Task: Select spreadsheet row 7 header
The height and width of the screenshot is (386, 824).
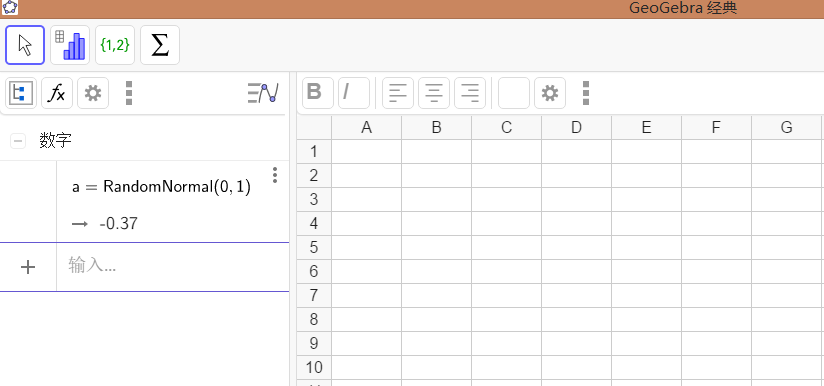Action: (314, 295)
